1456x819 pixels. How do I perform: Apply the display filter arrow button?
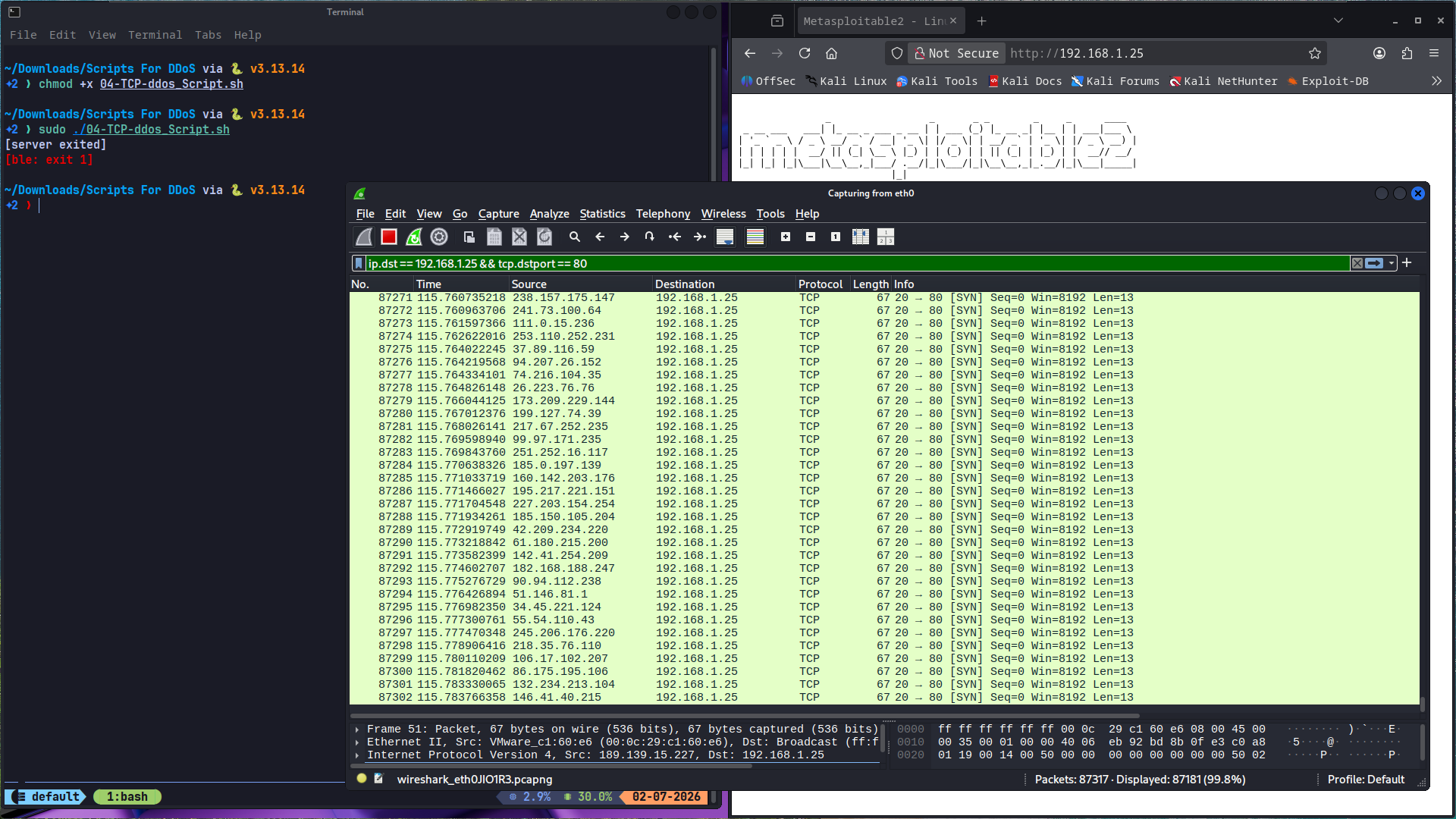pyautogui.click(x=1374, y=264)
